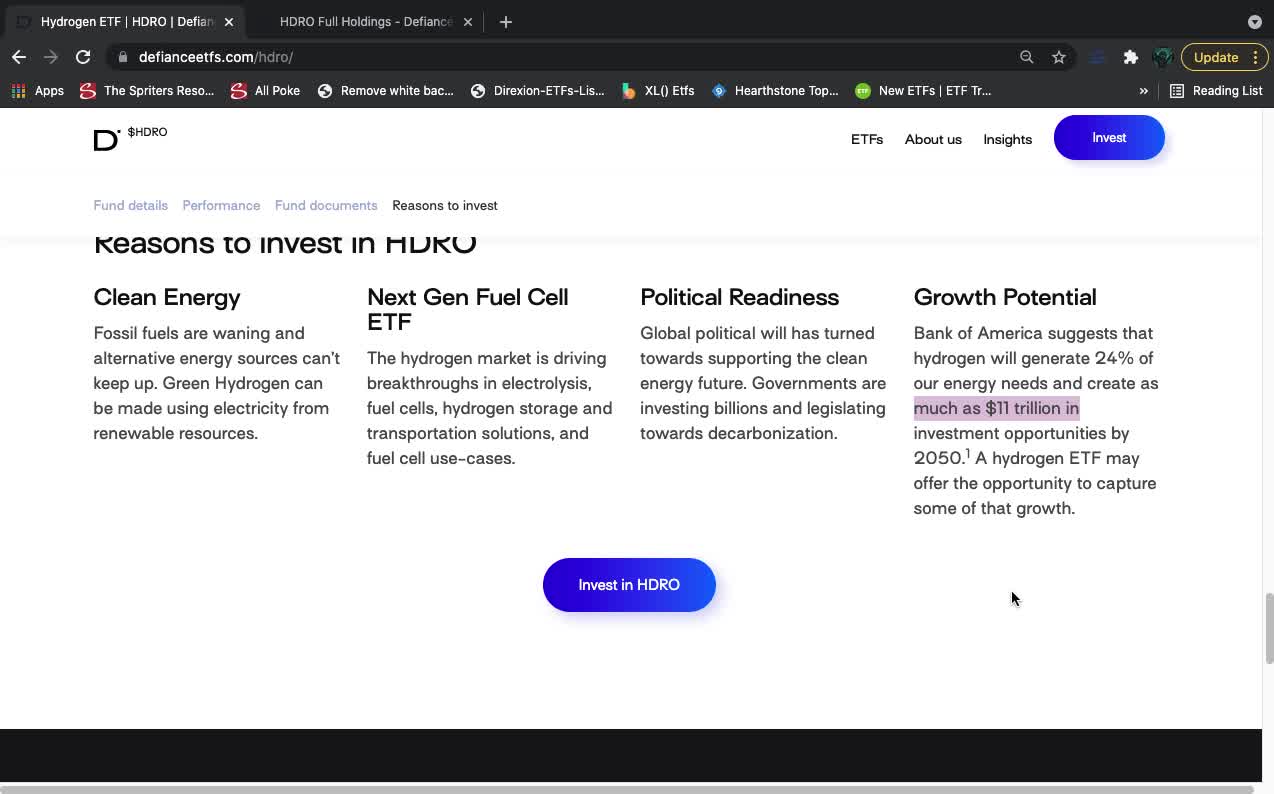
Task: Select Reasons to invest section link
Action: click(x=445, y=205)
